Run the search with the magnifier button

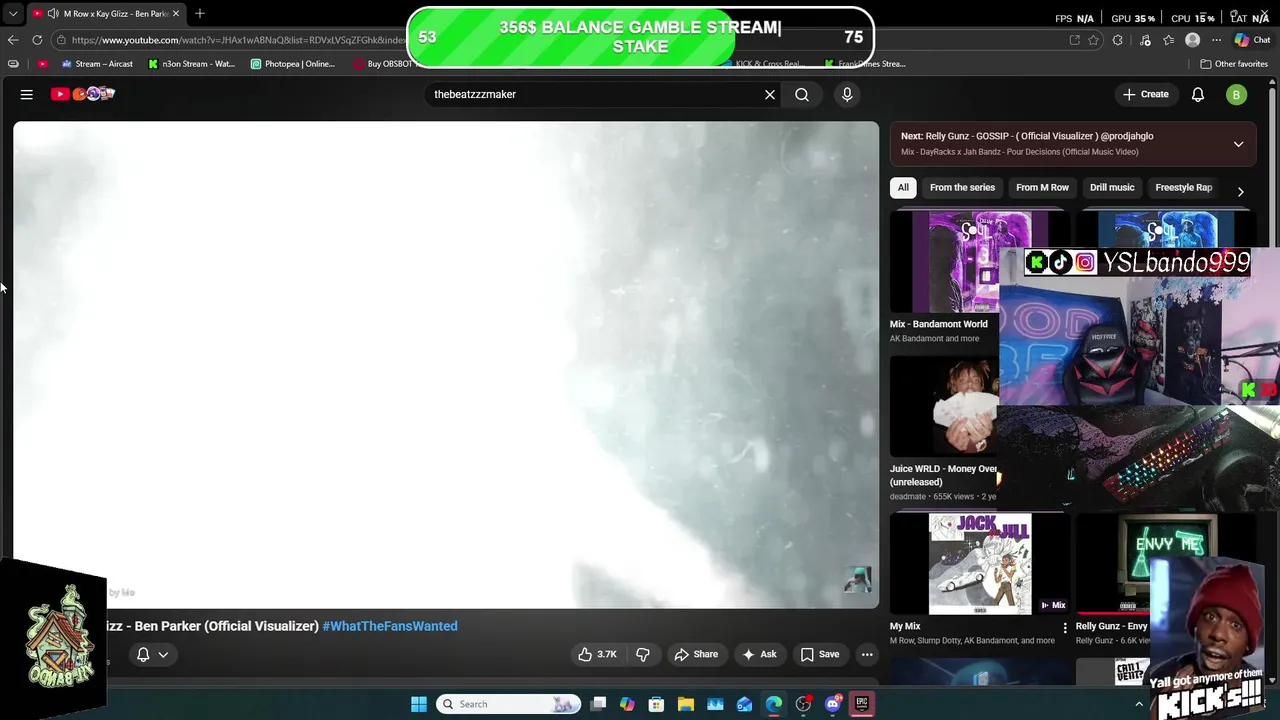click(802, 94)
